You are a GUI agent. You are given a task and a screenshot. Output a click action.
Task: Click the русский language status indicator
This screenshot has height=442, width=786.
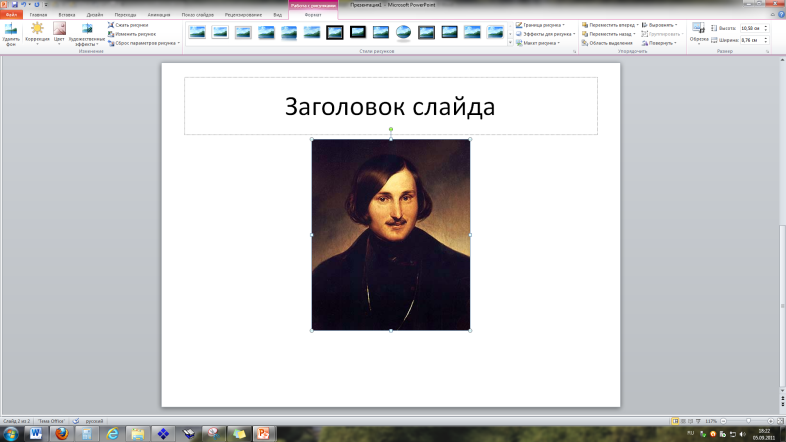(x=94, y=421)
